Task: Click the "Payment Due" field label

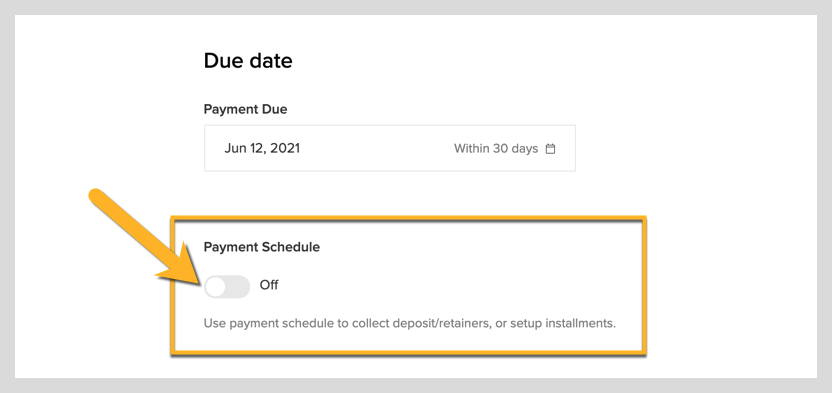Action: coord(245,109)
